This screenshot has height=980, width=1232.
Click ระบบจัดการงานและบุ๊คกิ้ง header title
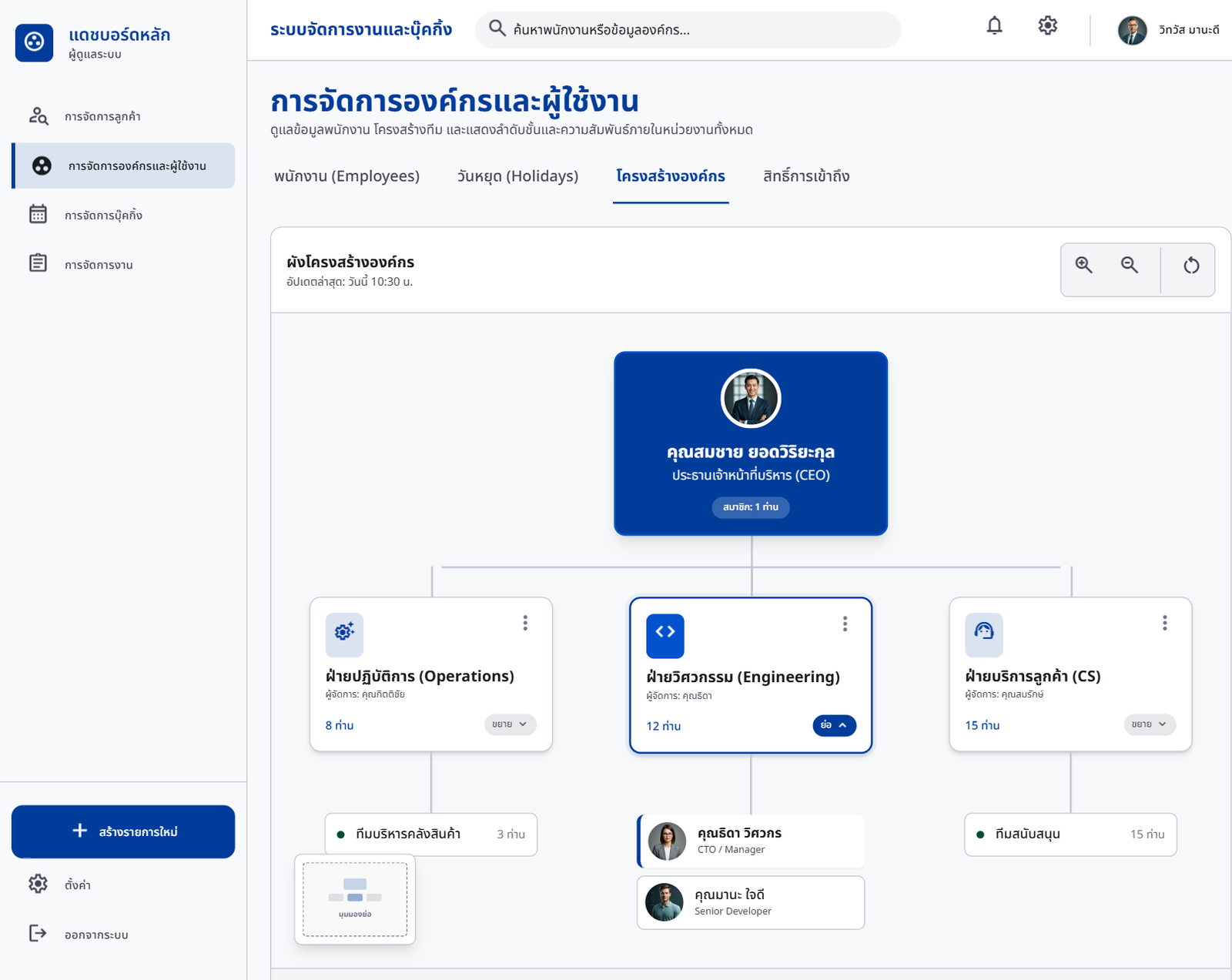point(361,30)
